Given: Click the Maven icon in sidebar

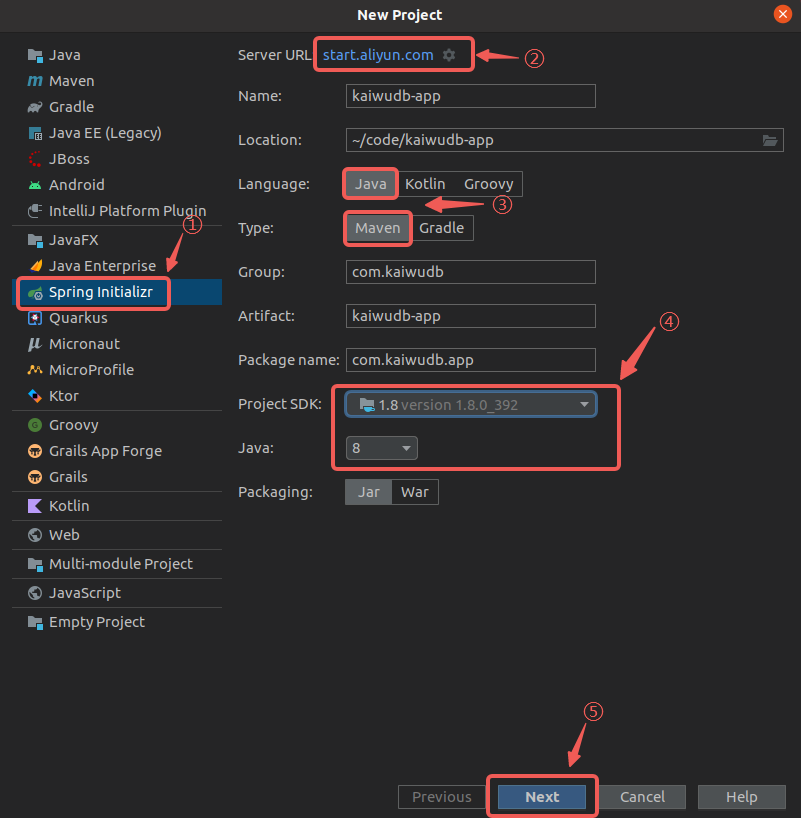Looking at the screenshot, I should (x=35, y=81).
